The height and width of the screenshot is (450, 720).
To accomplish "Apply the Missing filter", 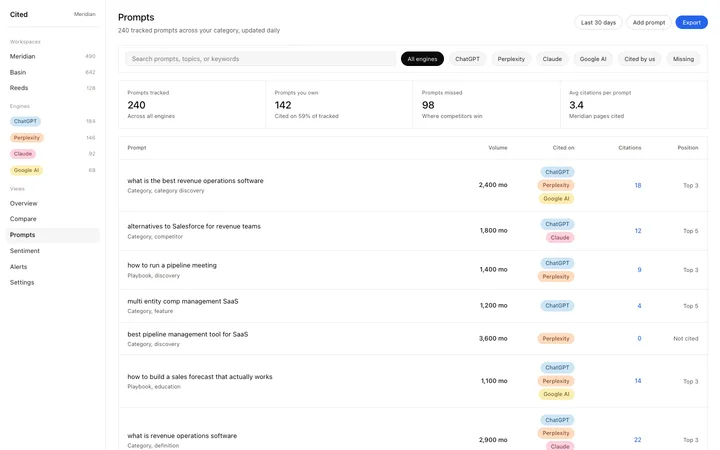I will coord(683,59).
